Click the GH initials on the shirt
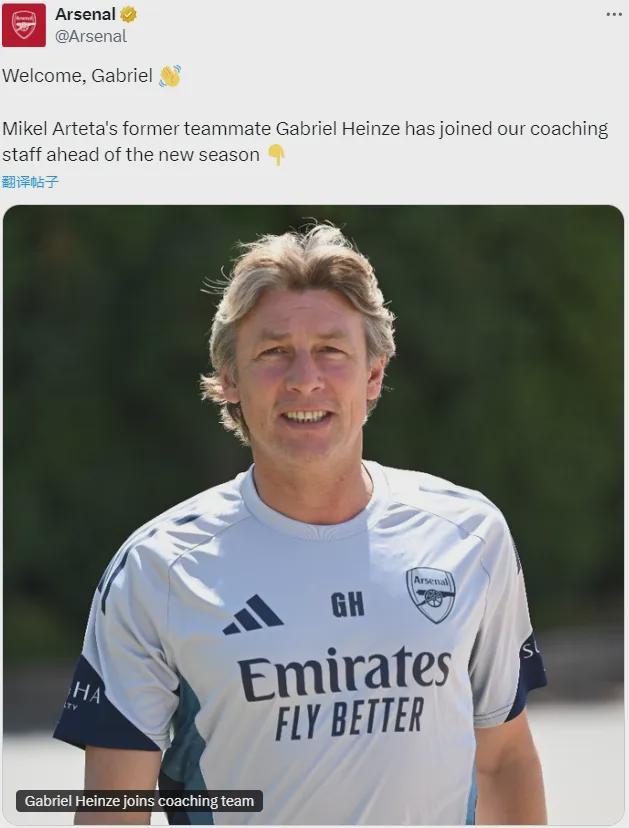 [x=348, y=605]
